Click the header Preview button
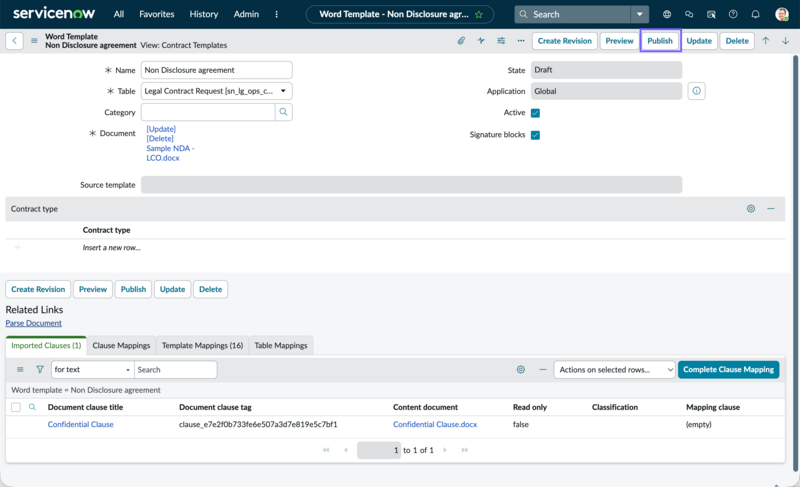Image resolution: width=800 pixels, height=487 pixels. tap(619, 41)
